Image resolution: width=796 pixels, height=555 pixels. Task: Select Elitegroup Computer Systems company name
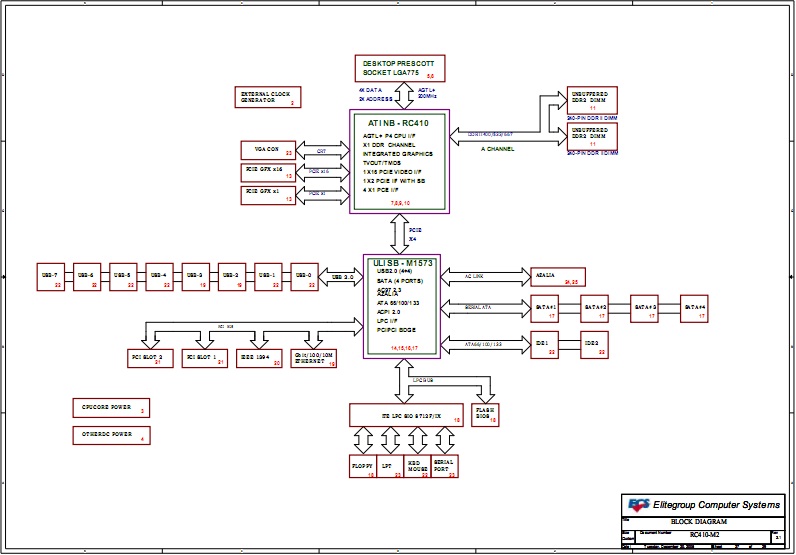pos(716,505)
